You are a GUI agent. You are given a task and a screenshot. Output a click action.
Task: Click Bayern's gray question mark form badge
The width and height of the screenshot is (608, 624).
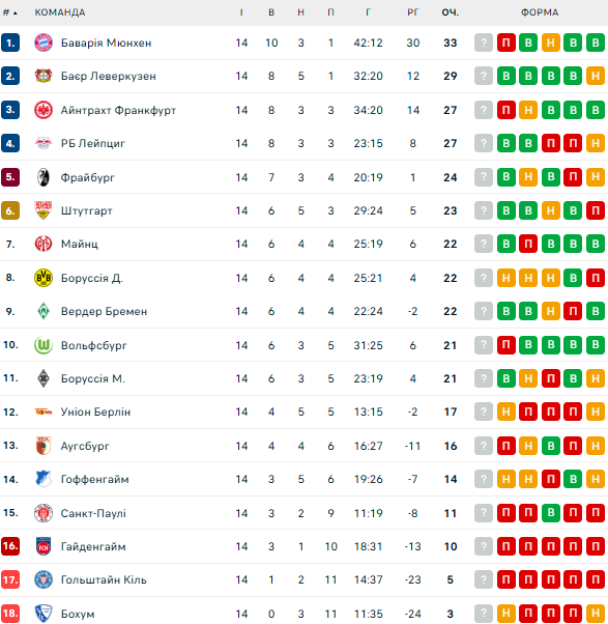click(483, 43)
